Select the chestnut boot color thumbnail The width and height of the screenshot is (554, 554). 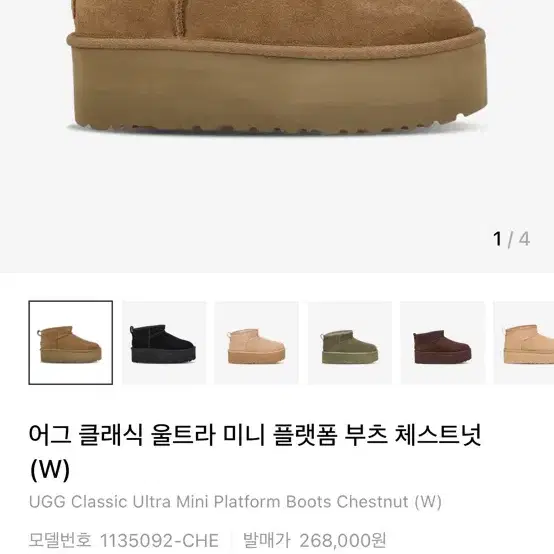click(x=71, y=342)
